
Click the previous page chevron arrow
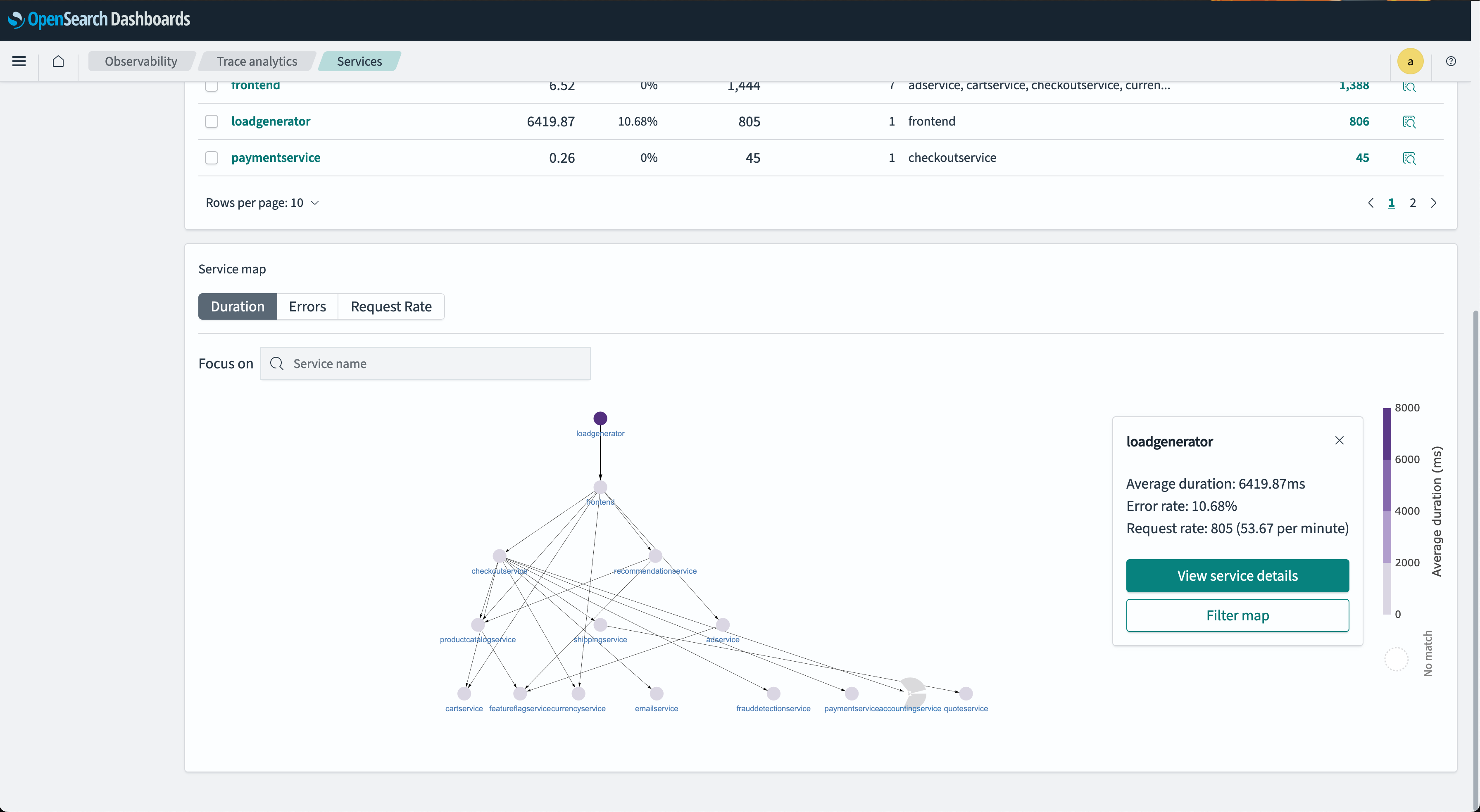coord(1371,203)
